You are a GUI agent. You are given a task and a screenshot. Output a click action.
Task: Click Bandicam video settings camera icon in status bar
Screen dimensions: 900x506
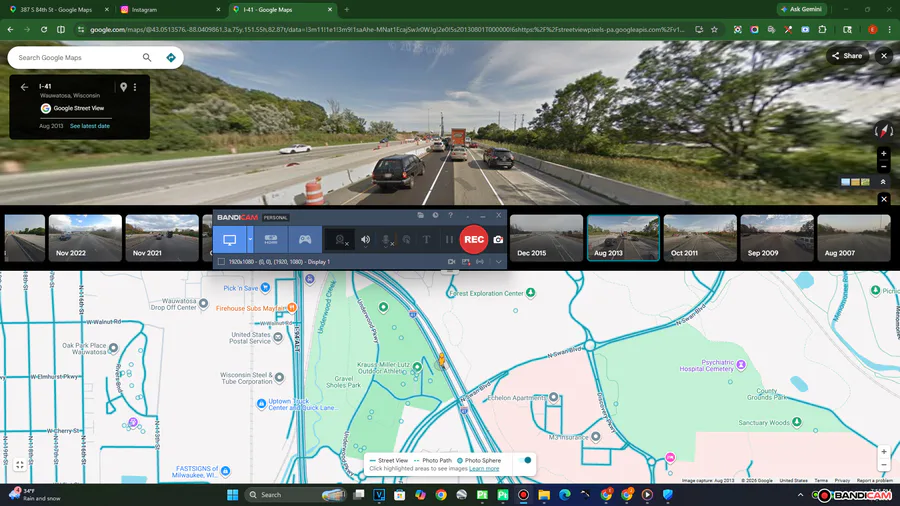(x=452, y=262)
